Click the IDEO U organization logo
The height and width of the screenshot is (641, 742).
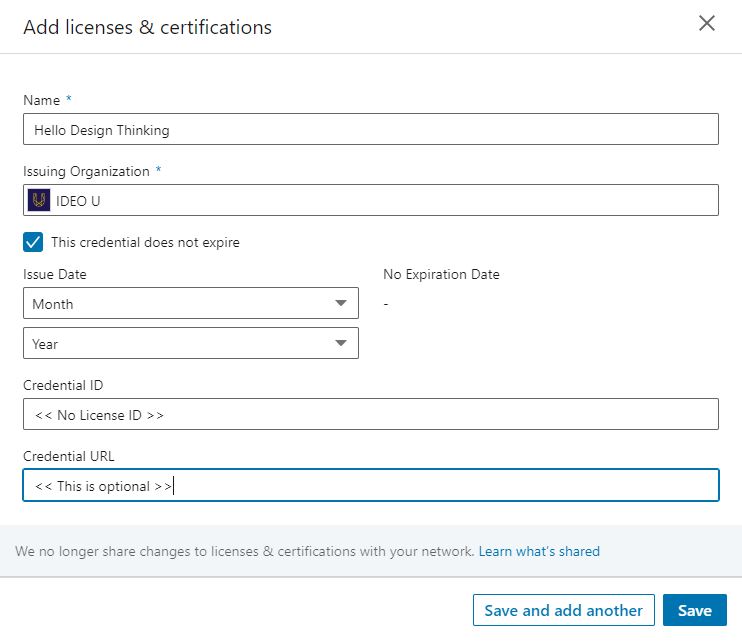pos(39,200)
